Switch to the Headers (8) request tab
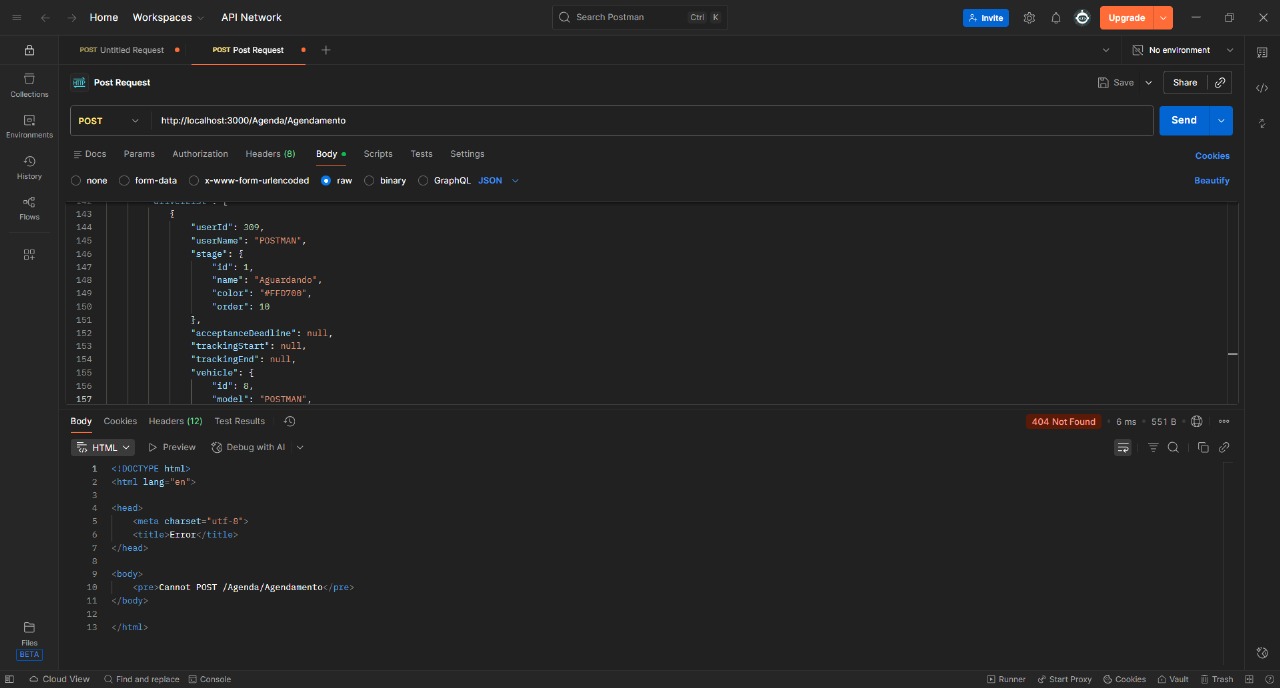The image size is (1280, 688). [270, 154]
